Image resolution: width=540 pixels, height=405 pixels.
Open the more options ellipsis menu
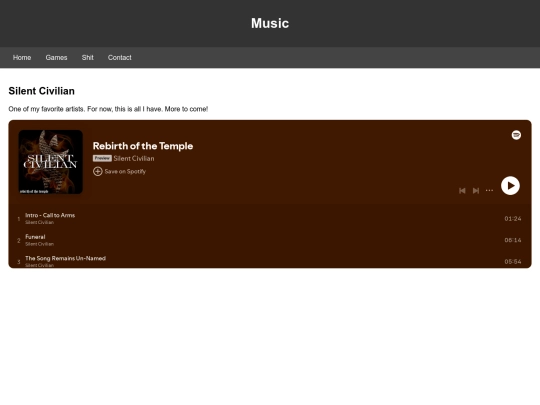pos(489,190)
